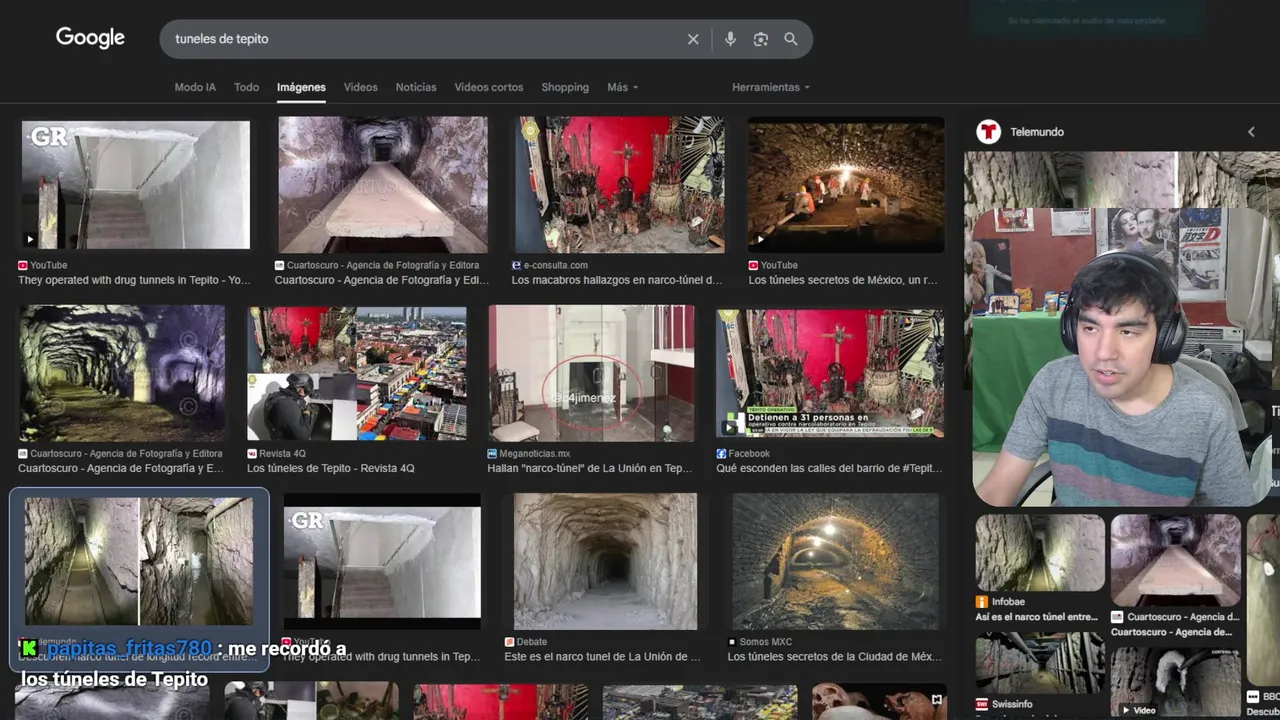This screenshot has height=720, width=1280.
Task: Switch to the Videos tab
Action: 360,87
